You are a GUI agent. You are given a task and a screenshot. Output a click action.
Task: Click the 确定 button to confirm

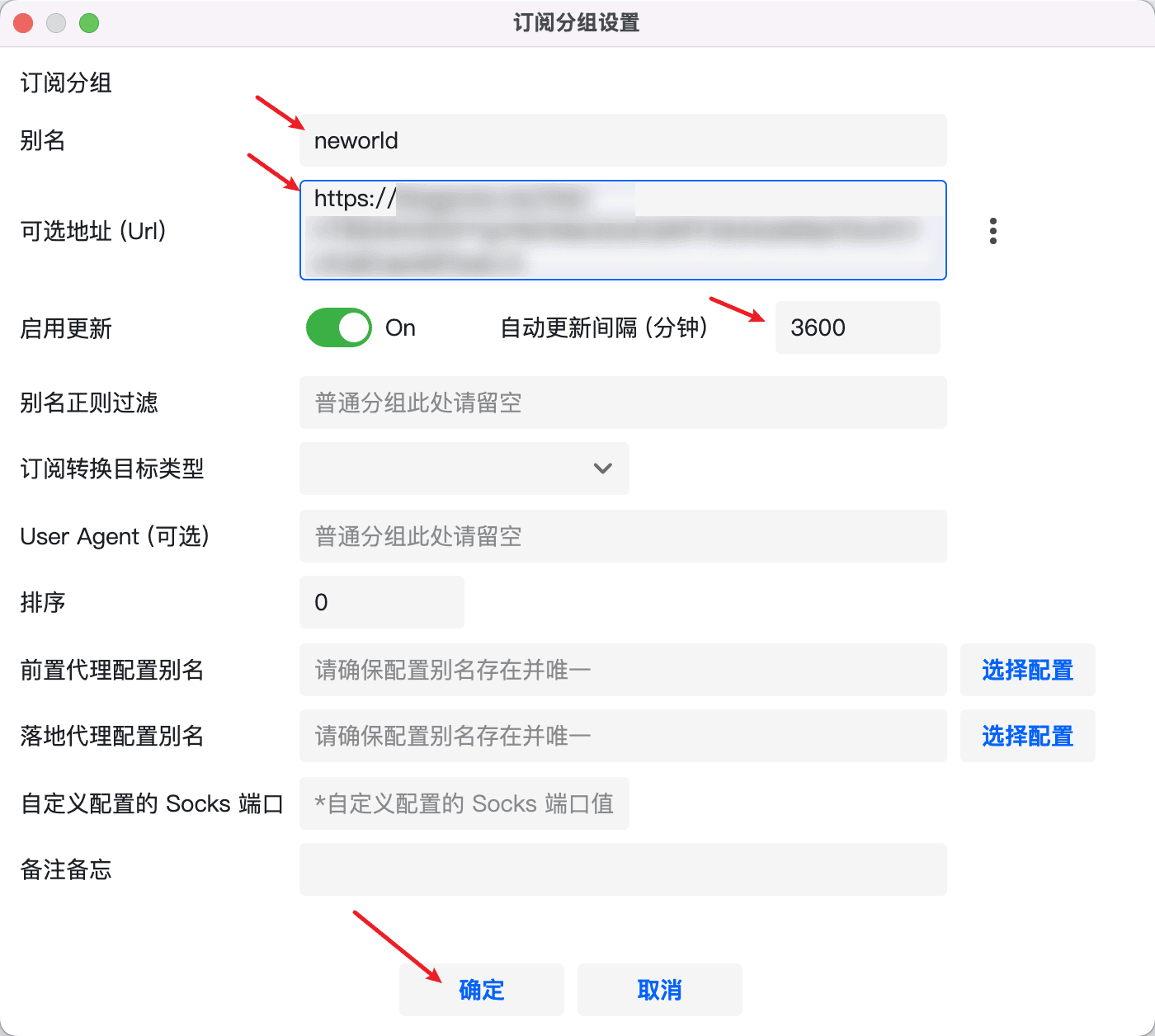click(x=482, y=989)
